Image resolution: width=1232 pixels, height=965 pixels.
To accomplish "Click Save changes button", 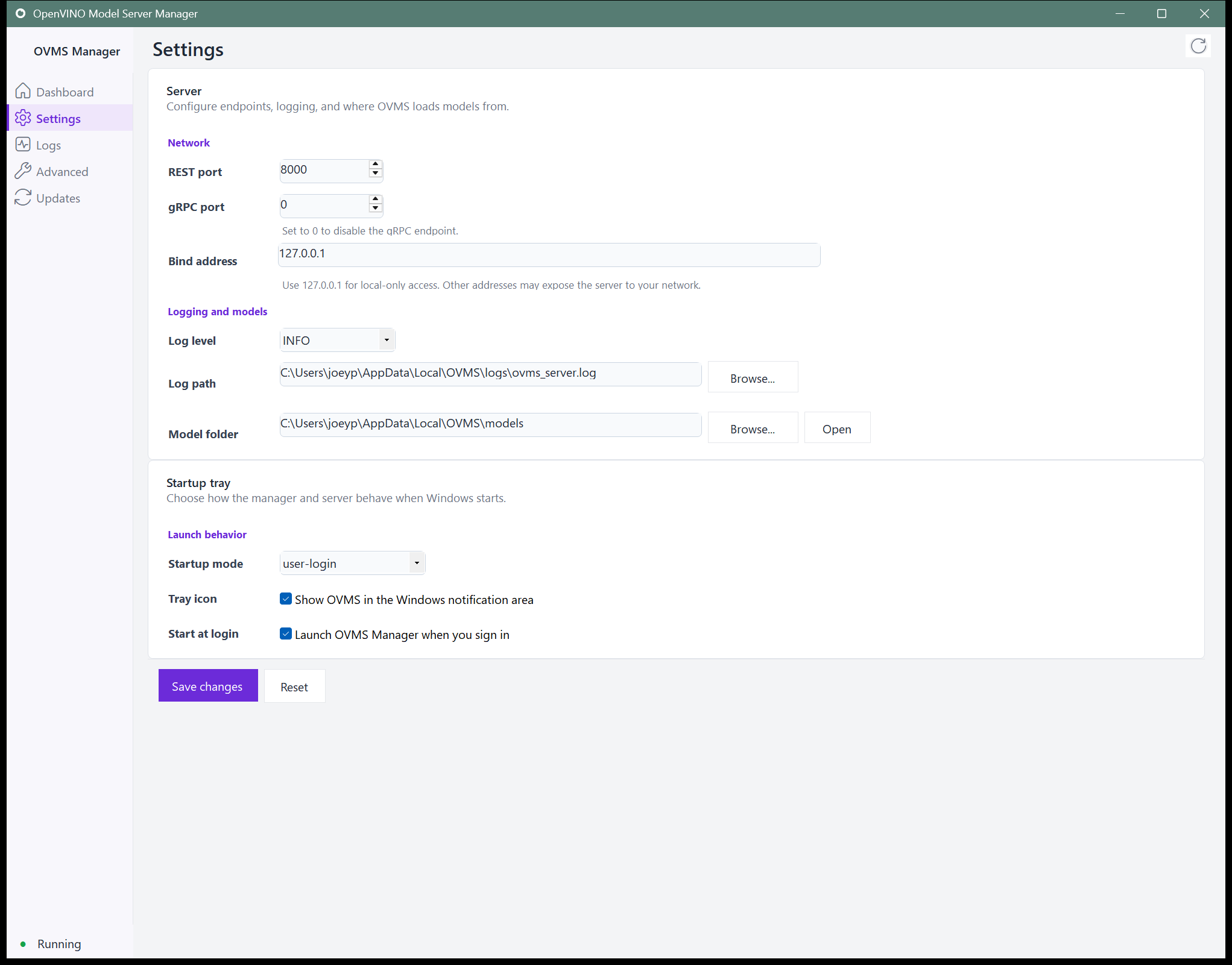I will tap(208, 686).
